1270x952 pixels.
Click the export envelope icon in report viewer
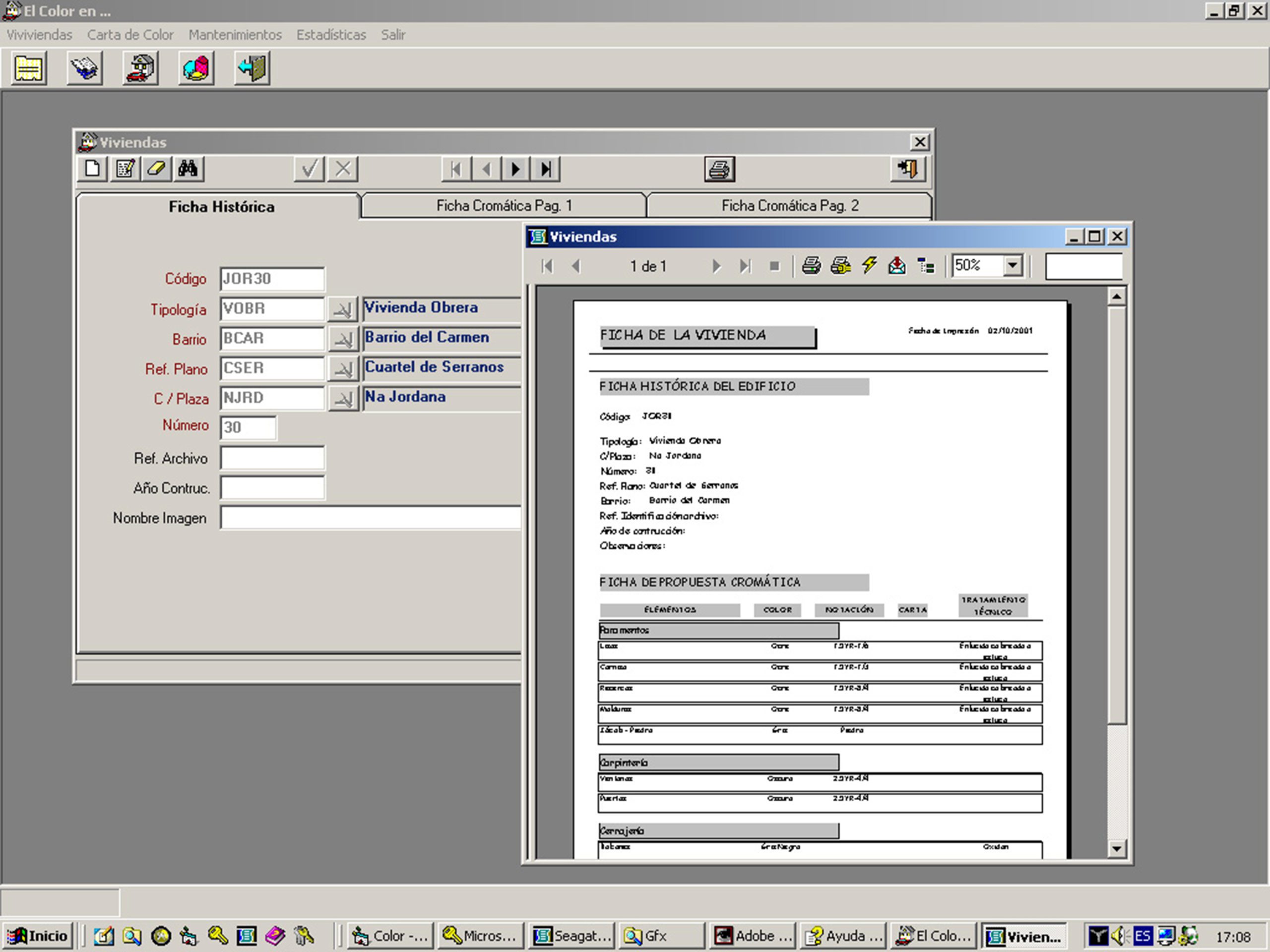click(897, 266)
